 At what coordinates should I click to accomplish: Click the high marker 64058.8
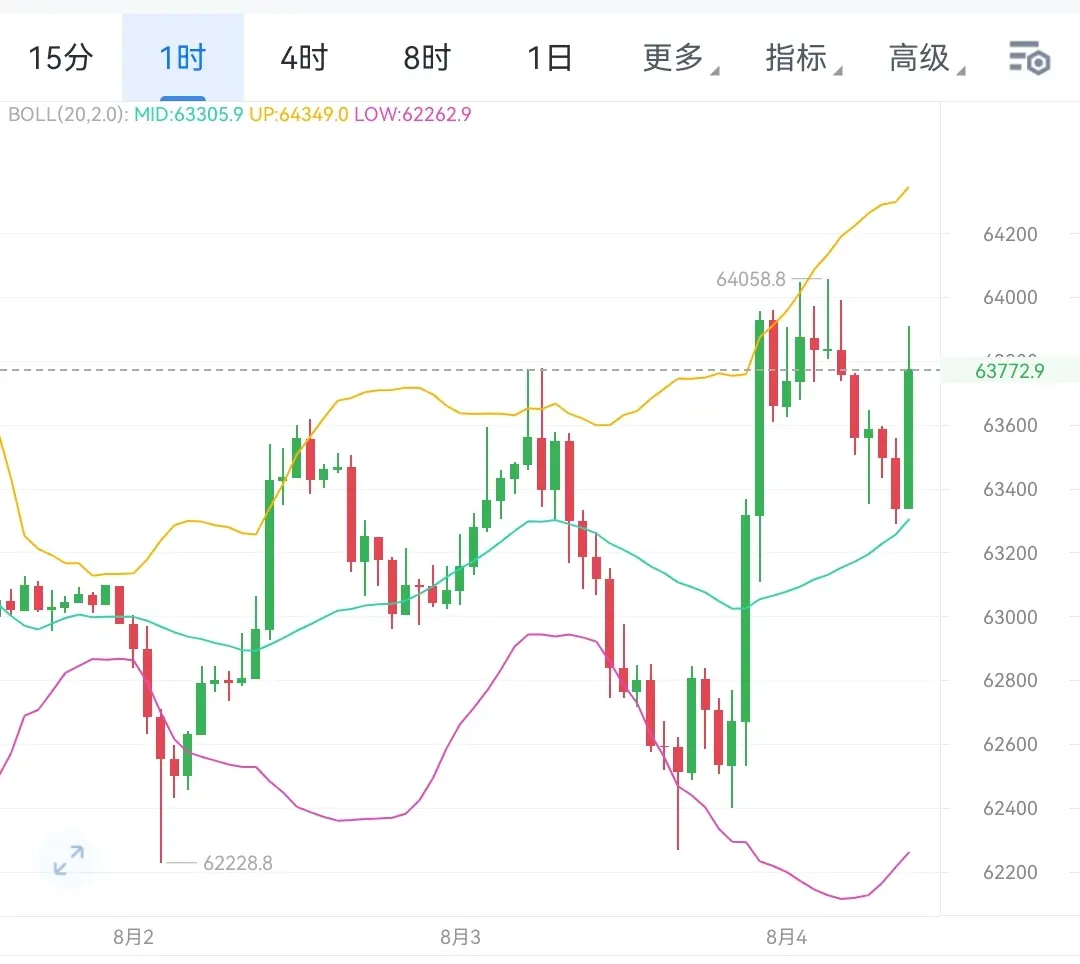coord(751,279)
